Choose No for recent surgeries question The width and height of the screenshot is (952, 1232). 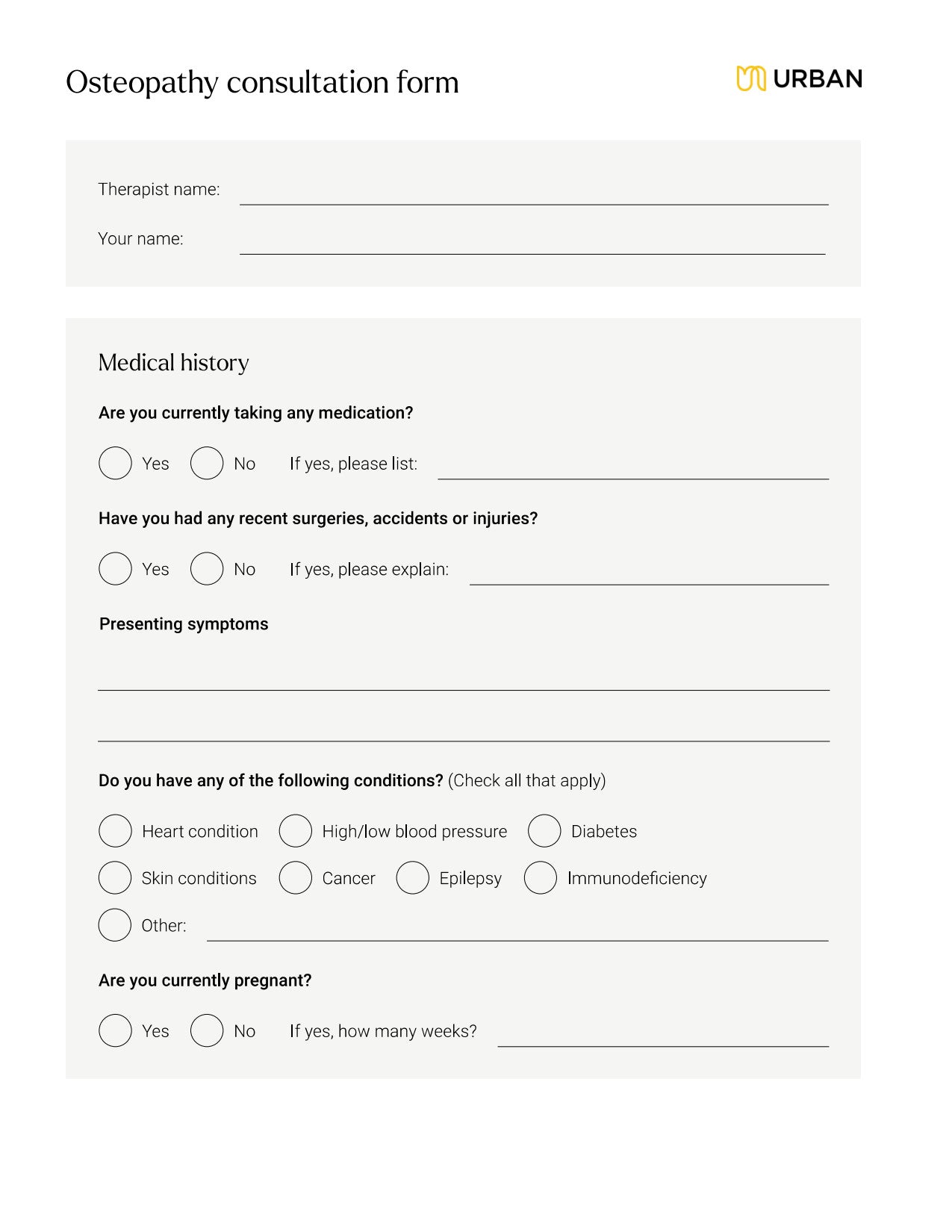coord(207,568)
